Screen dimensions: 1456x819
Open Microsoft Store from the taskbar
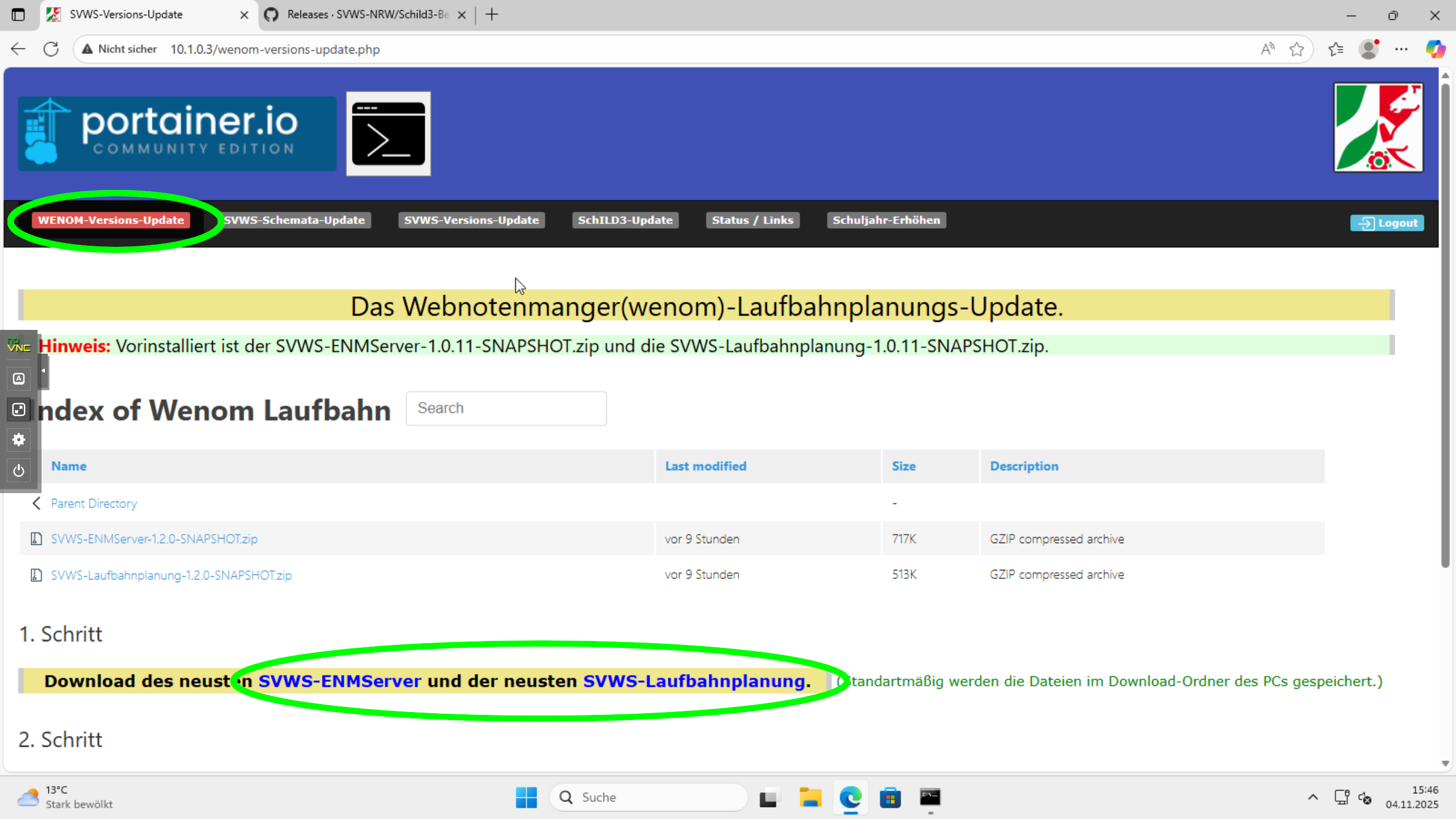tap(890, 797)
